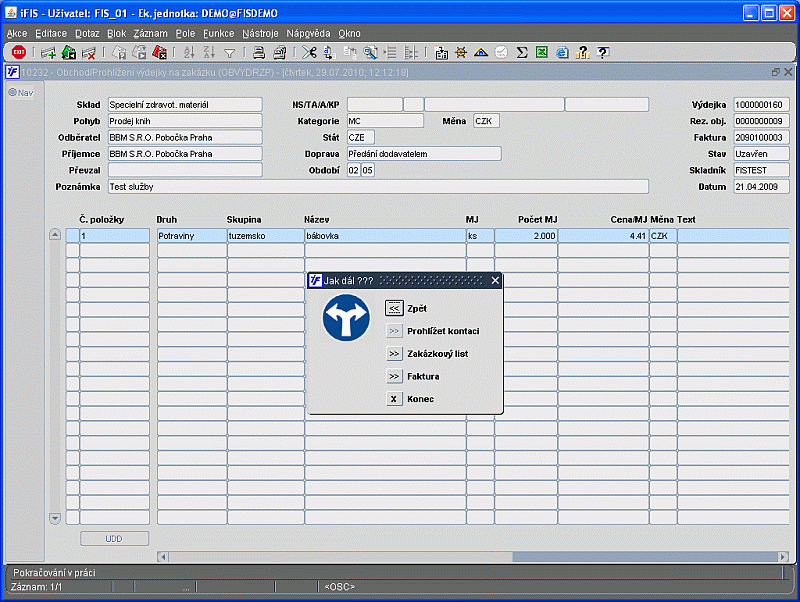
Task: Click the Poznámka field with Test služby
Action: point(377,186)
